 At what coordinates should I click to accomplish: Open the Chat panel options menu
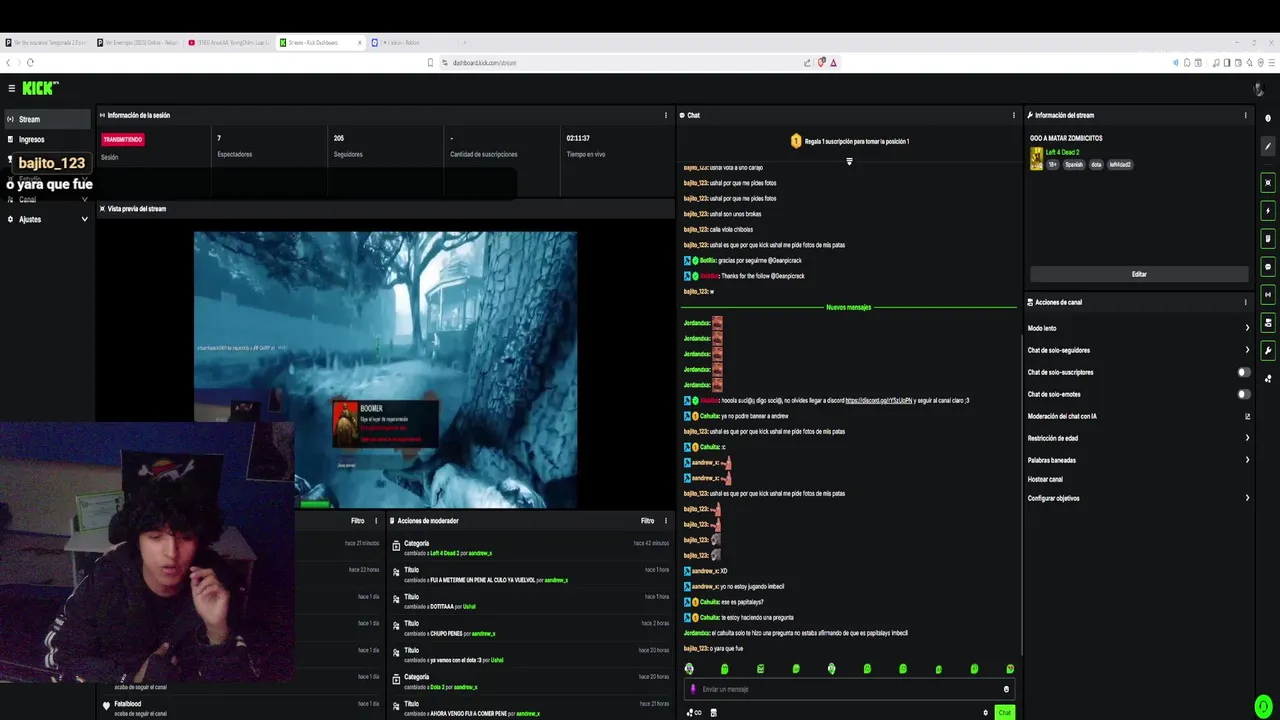[1014, 115]
